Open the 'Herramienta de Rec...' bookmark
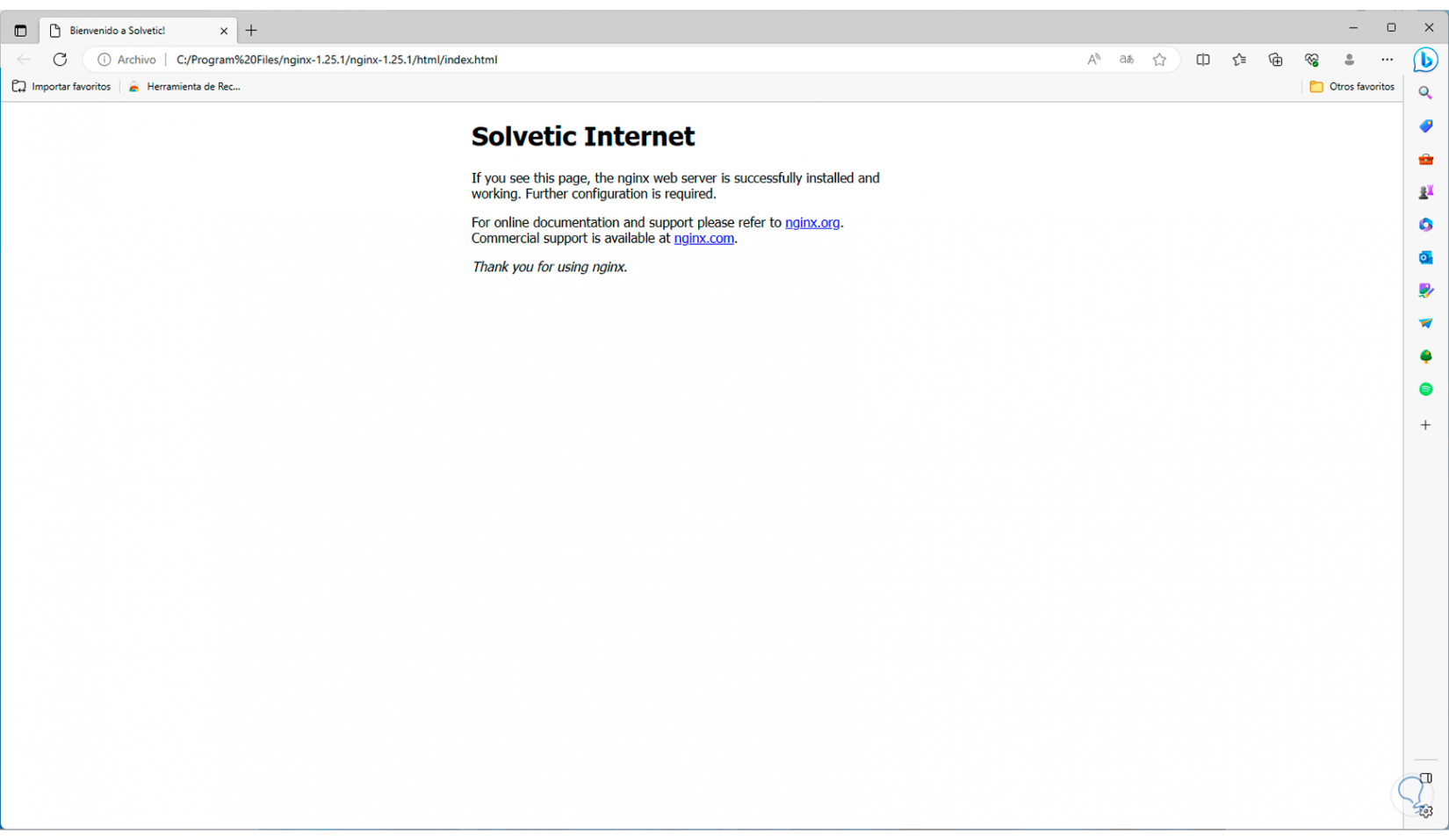The image size is (1449, 840). click(x=184, y=87)
